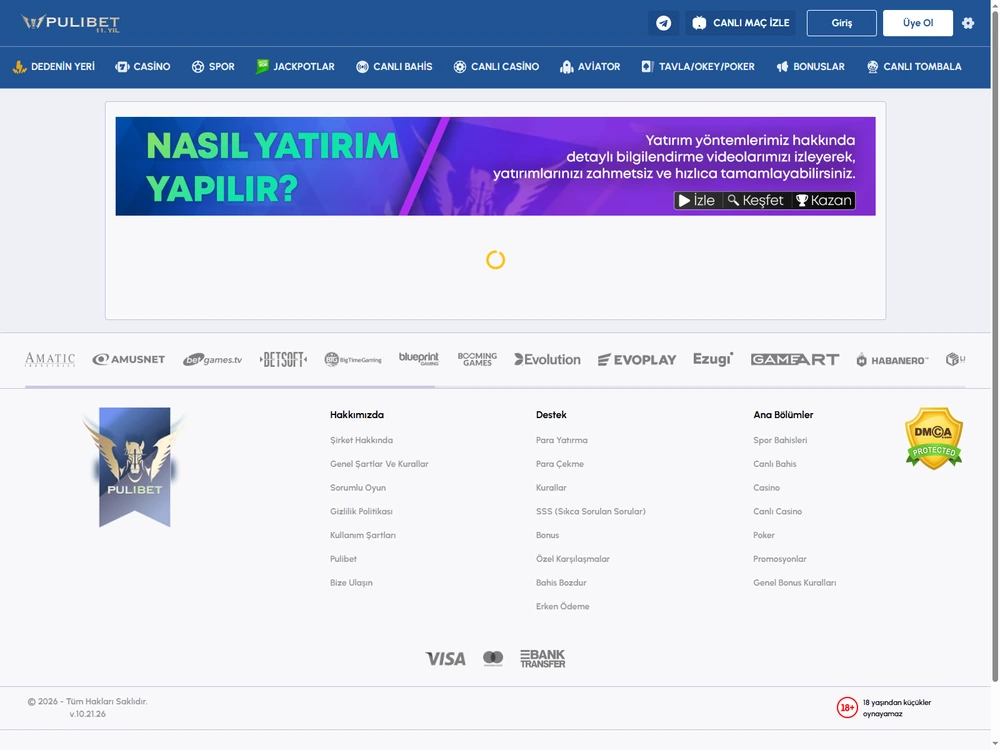The width and height of the screenshot is (1000, 750).
Task: Click the DMCA Protected badge
Action: (934, 439)
